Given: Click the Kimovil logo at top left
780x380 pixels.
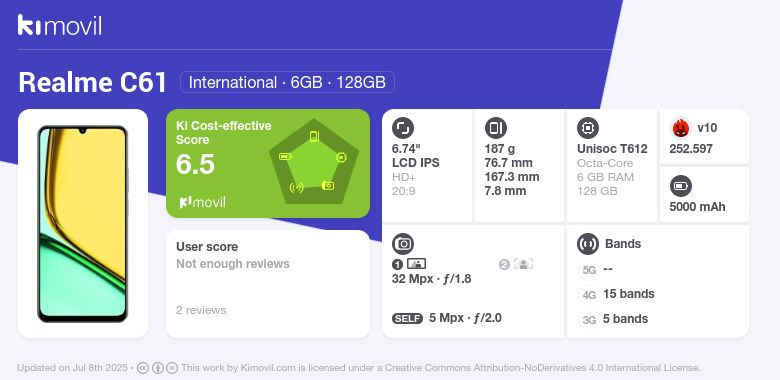Looking at the screenshot, I should click(x=60, y=25).
